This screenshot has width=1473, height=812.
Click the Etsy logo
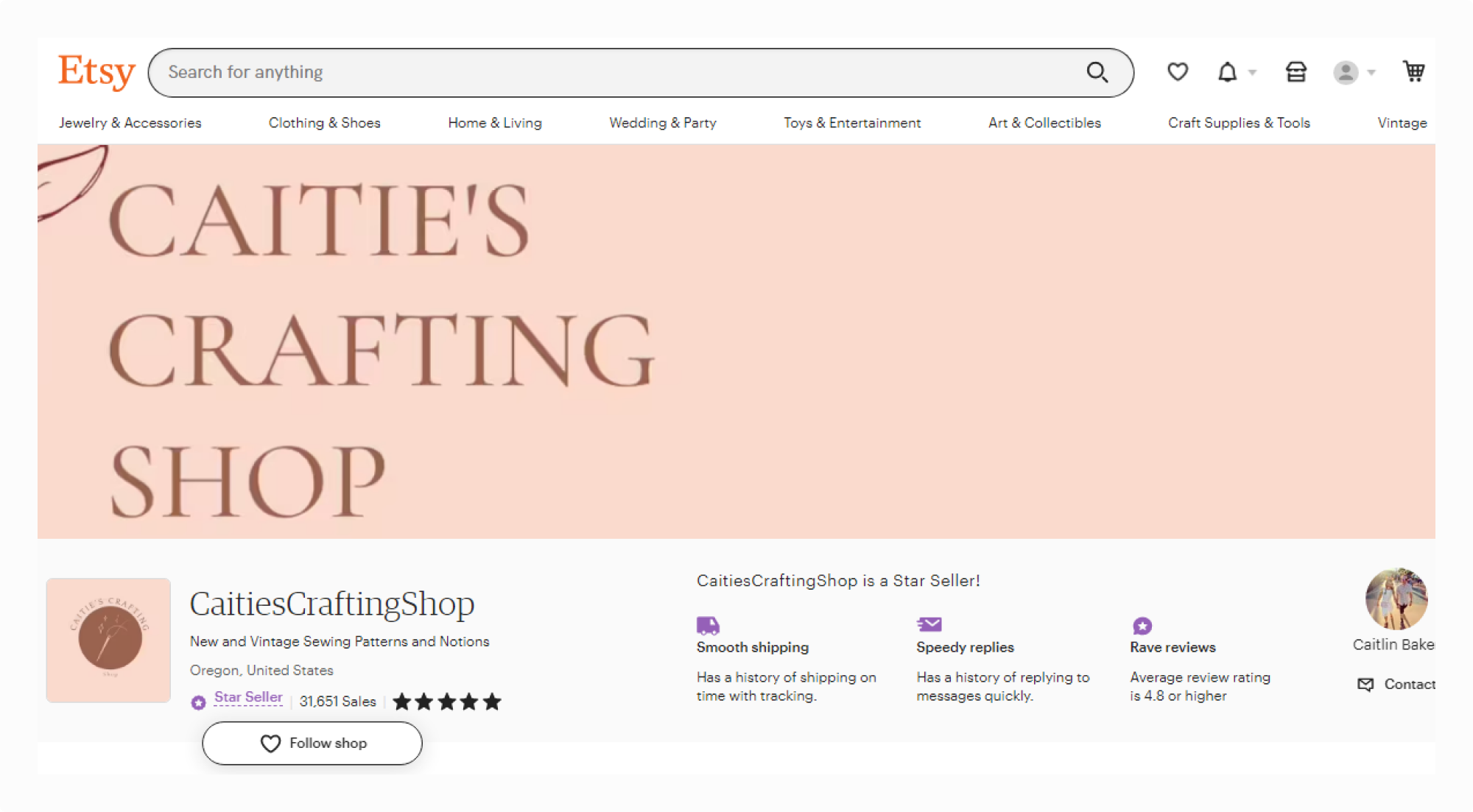tap(96, 72)
